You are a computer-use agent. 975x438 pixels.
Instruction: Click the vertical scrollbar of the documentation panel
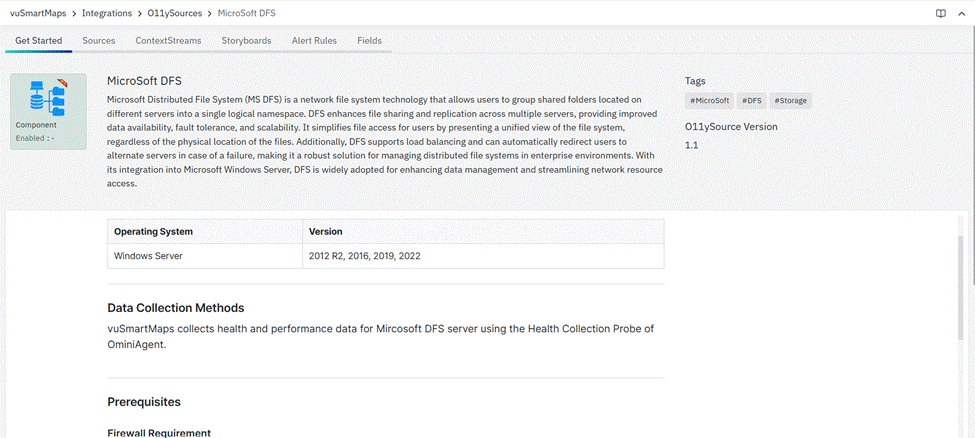(x=963, y=290)
